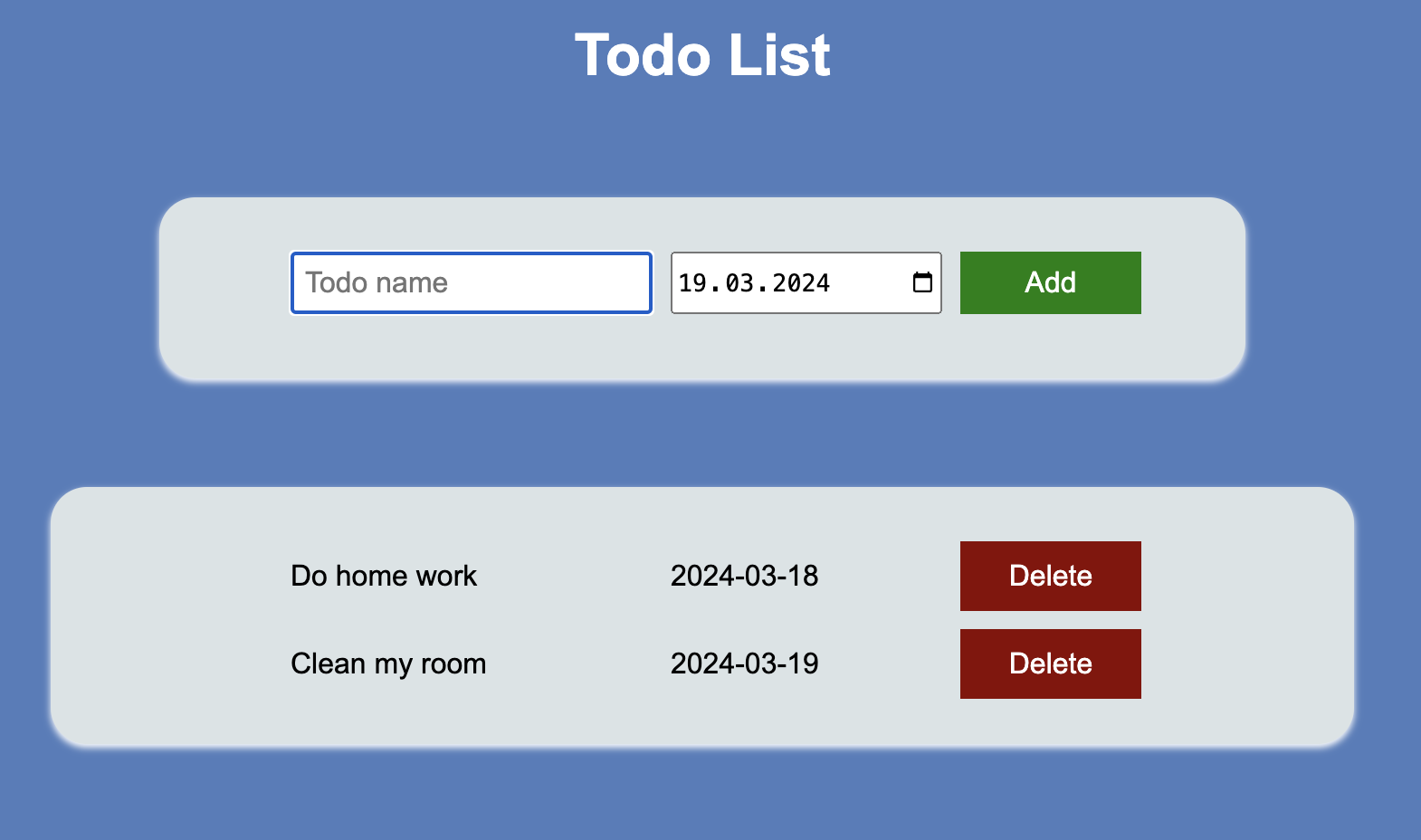Screen dimensions: 1421x840
Task: Click the Do home work text
Action: click(x=384, y=576)
